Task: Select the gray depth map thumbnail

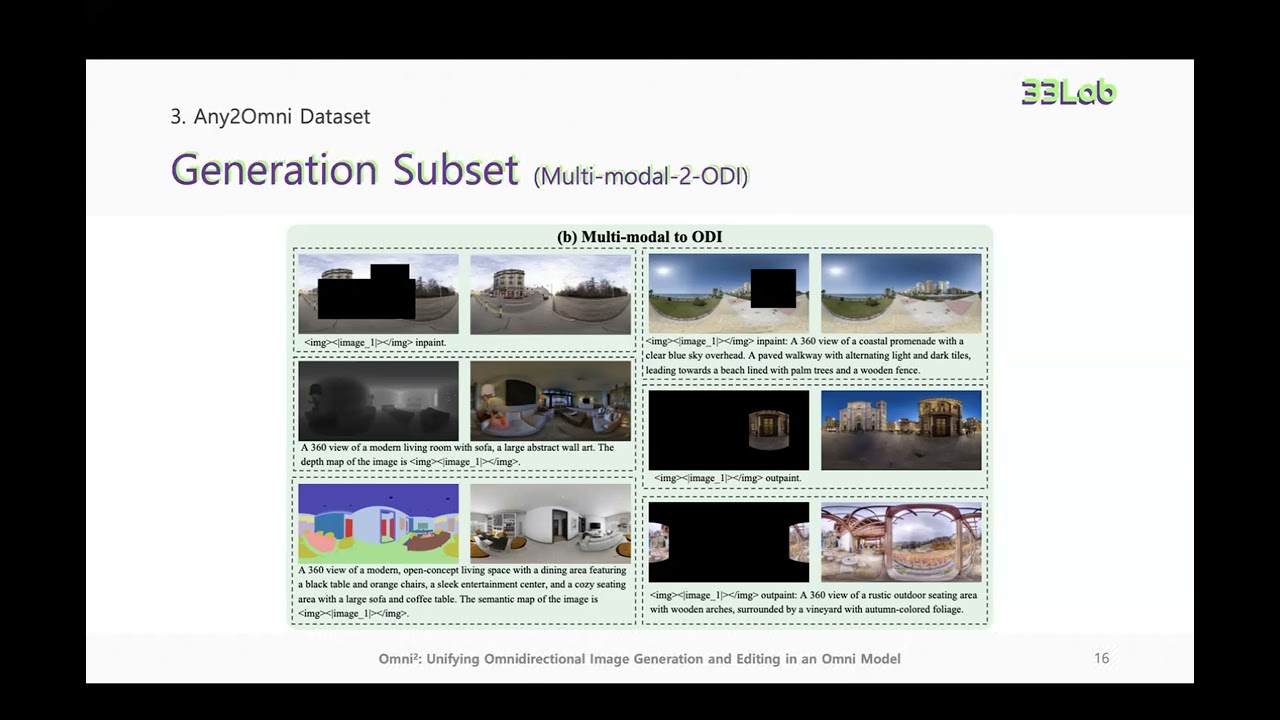Action: (x=378, y=400)
